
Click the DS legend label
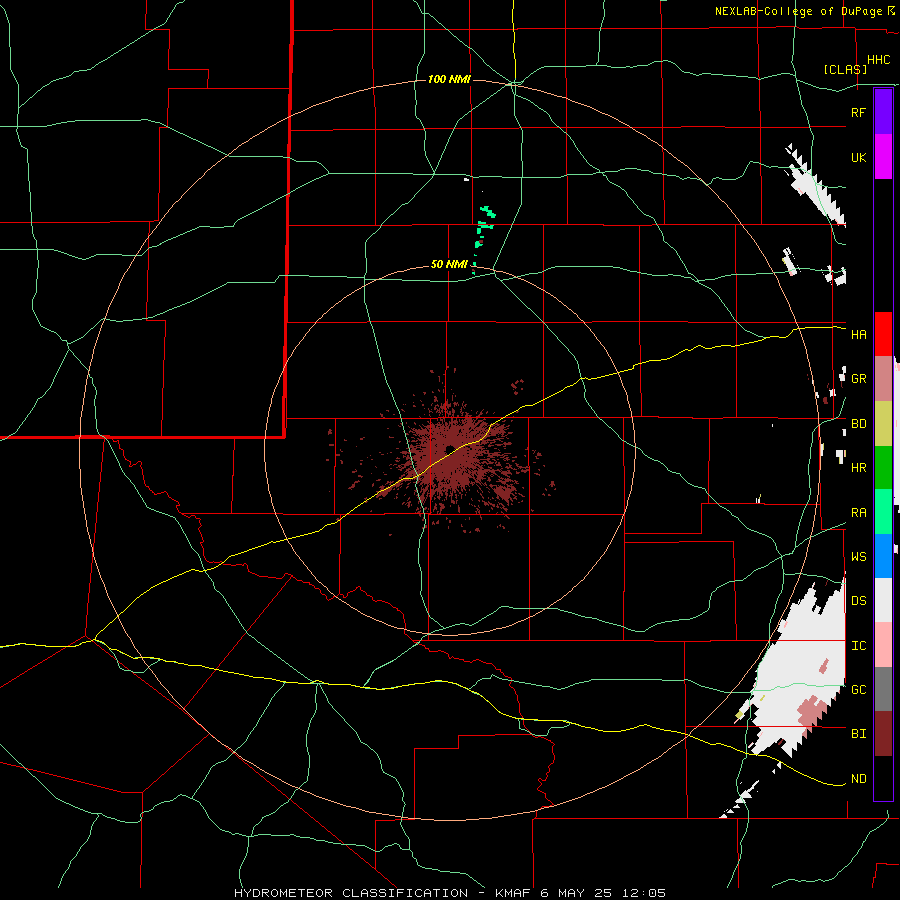pyautogui.click(x=858, y=601)
